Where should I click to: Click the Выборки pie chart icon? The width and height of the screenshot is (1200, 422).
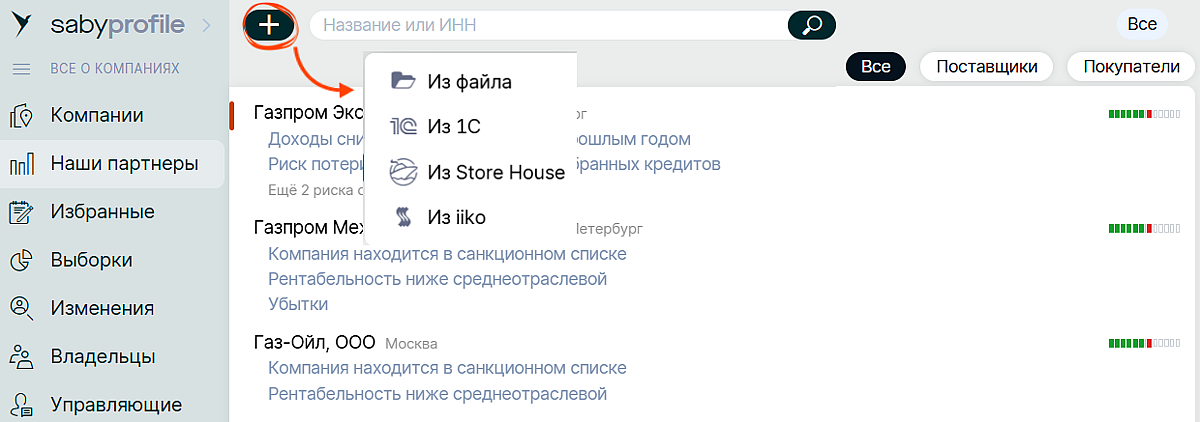pos(21,260)
